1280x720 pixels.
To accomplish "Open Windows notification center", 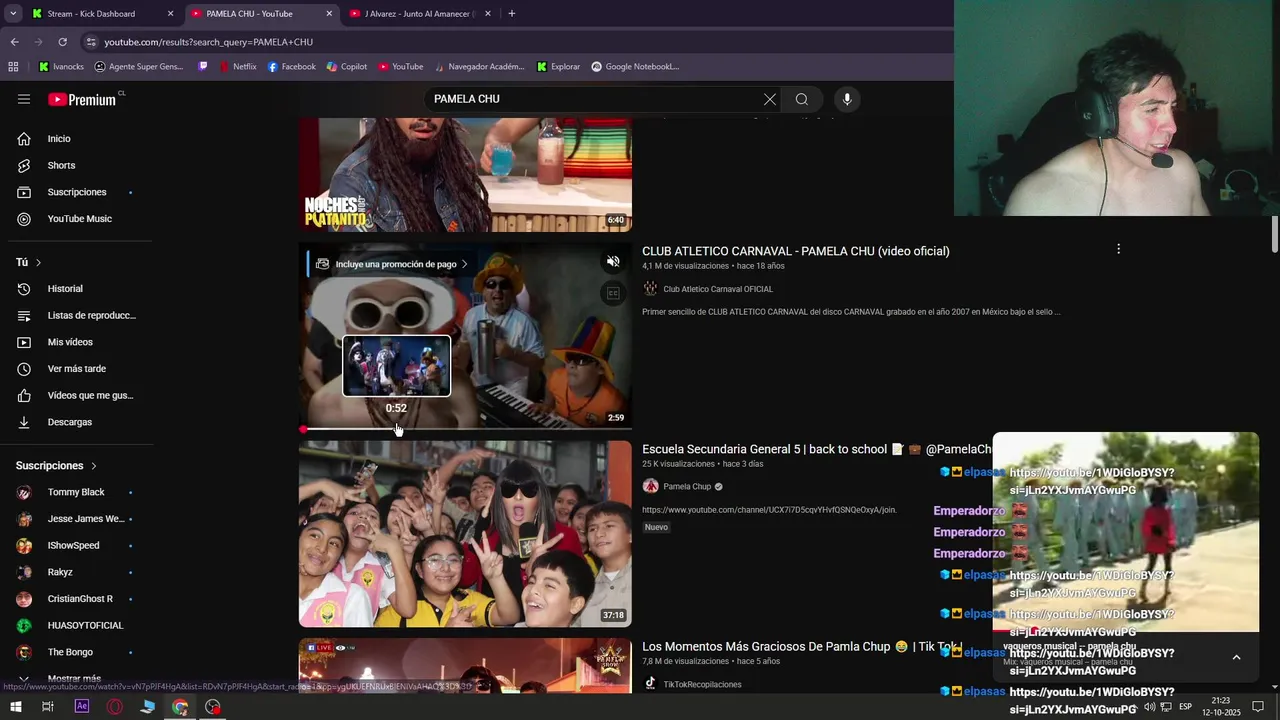I will pyautogui.click(x=1258, y=707).
